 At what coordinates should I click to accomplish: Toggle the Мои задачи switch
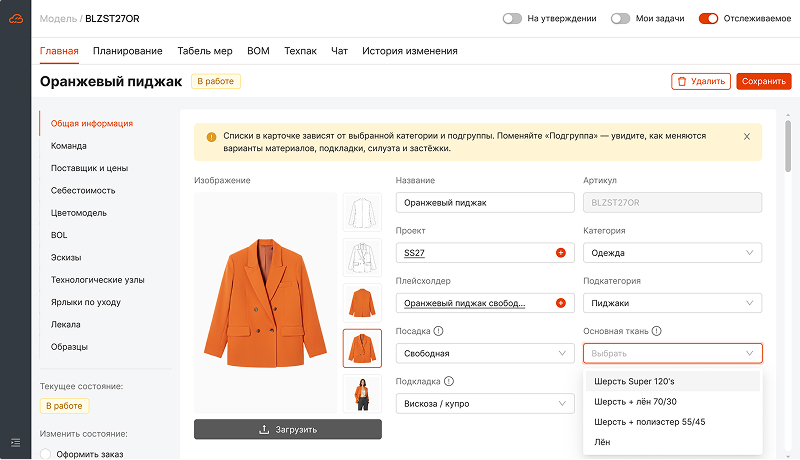(x=620, y=19)
